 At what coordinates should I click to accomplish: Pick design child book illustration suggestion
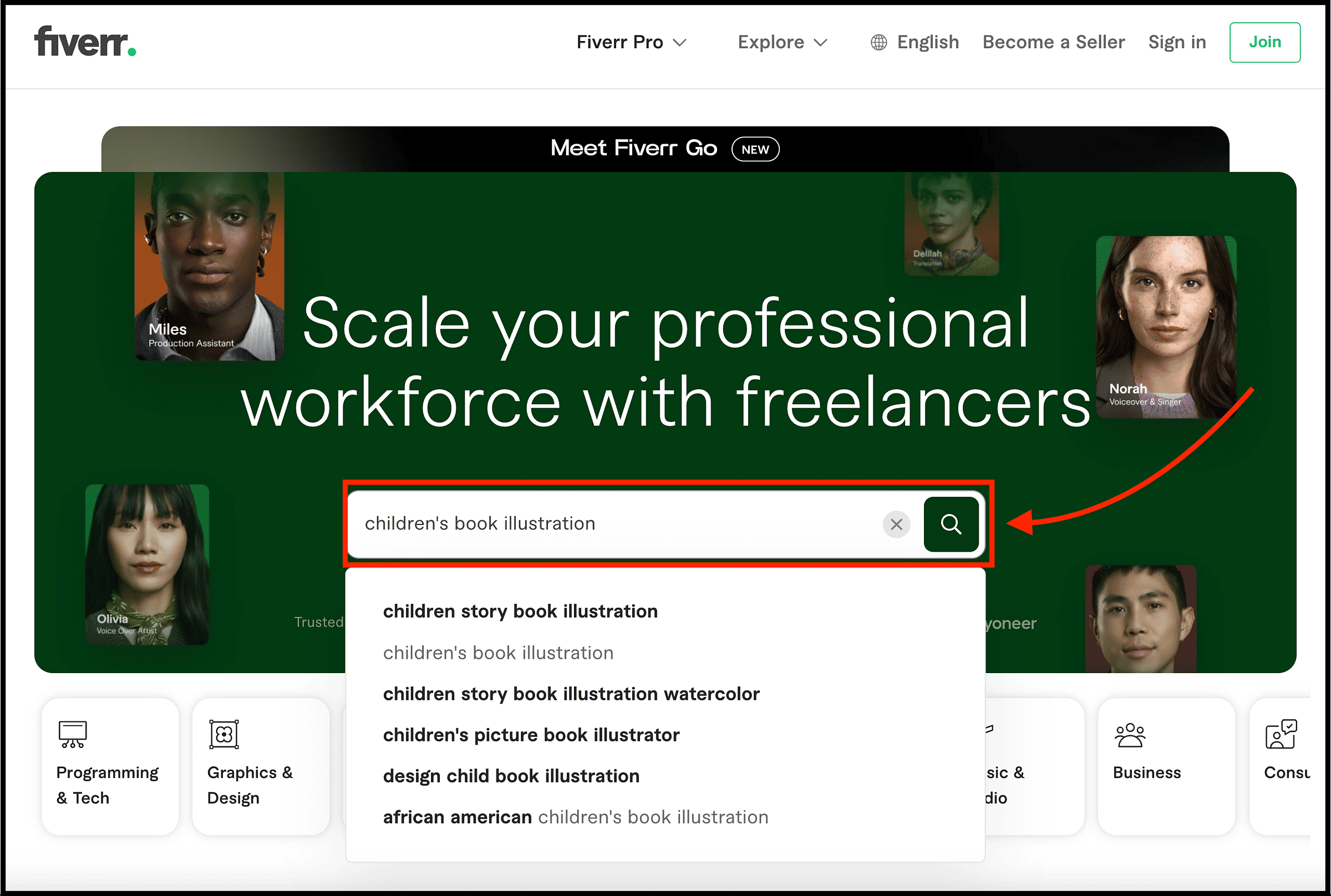pyautogui.click(x=511, y=776)
